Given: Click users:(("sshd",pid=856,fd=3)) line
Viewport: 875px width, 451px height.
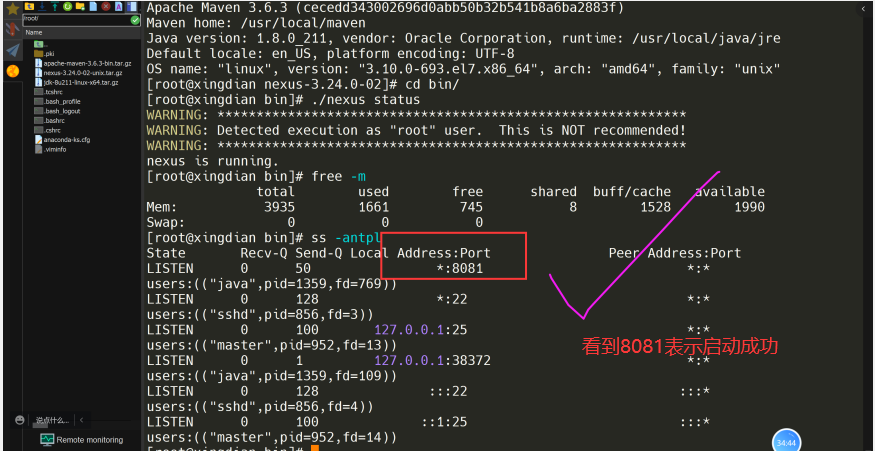Looking at the screenshot, I should pyautogui.click(x=260, y=314).
